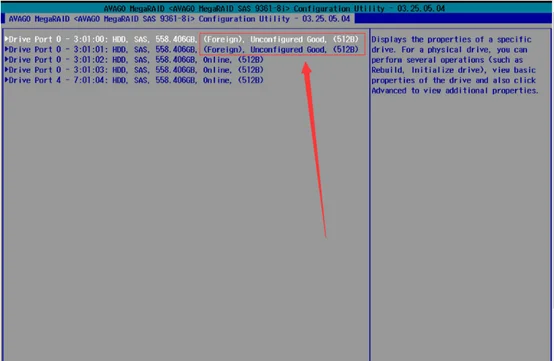Open drive 3:01:02 properties entry
Screen dimensions: 554x361
pos(134,60)
